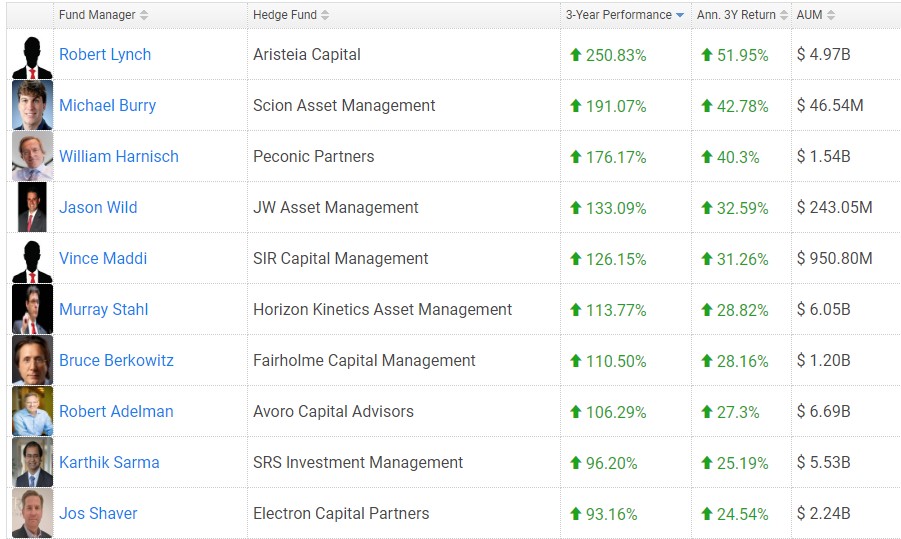Screen dimensions: 901x539
Task: Sort the AUM column
Action: tap(831, 15)
